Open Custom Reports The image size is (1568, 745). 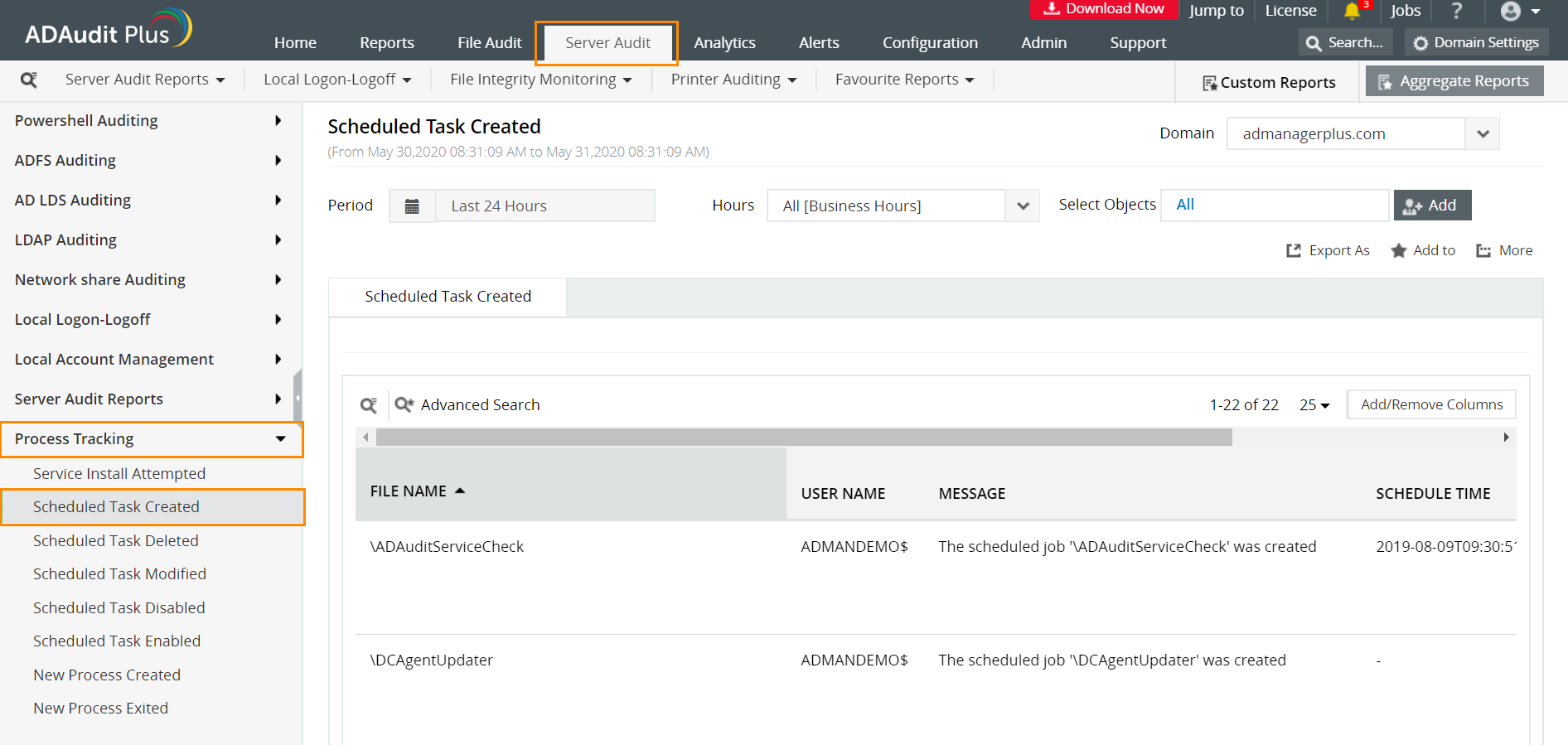click(1269, 82)
